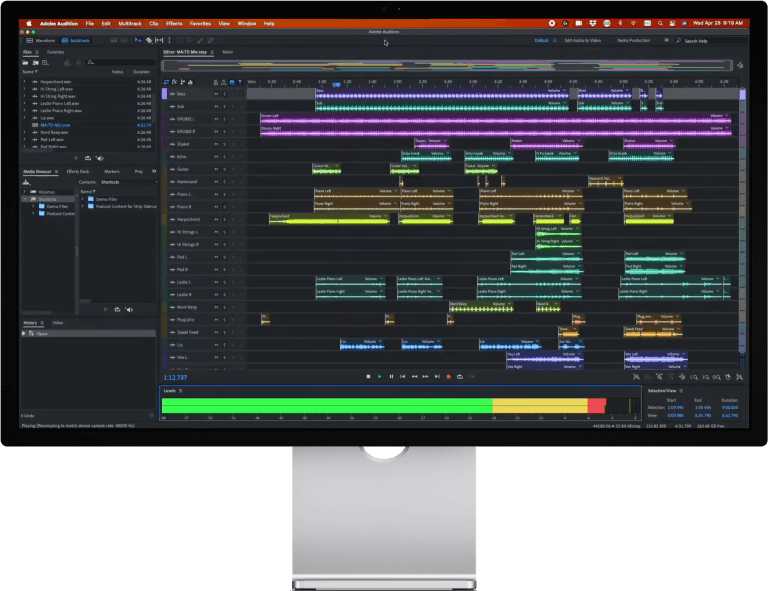Open the workspace overflow chevron
This screenshot has height=591, width=768.
[x=666, y=40]
